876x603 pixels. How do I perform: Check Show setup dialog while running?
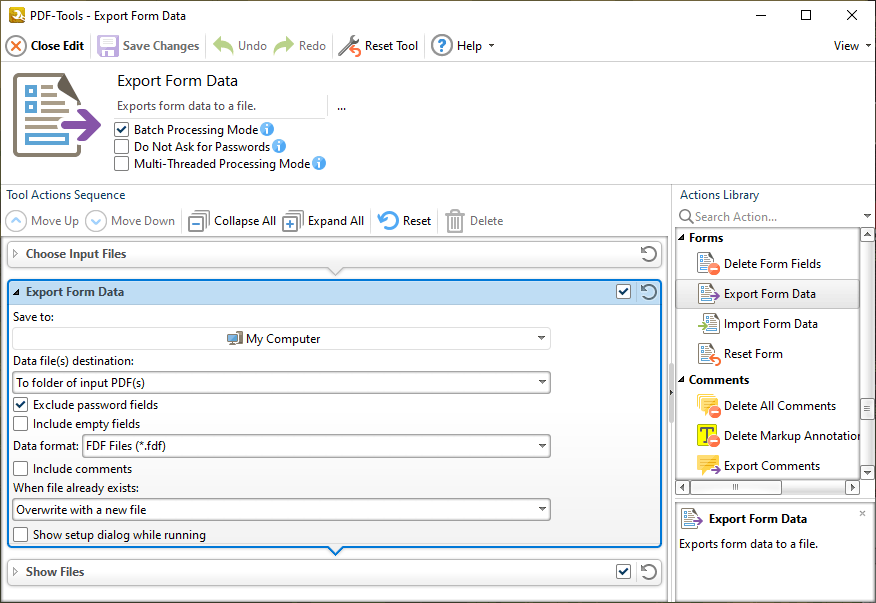pyautogui.click(x=21, y=535)
